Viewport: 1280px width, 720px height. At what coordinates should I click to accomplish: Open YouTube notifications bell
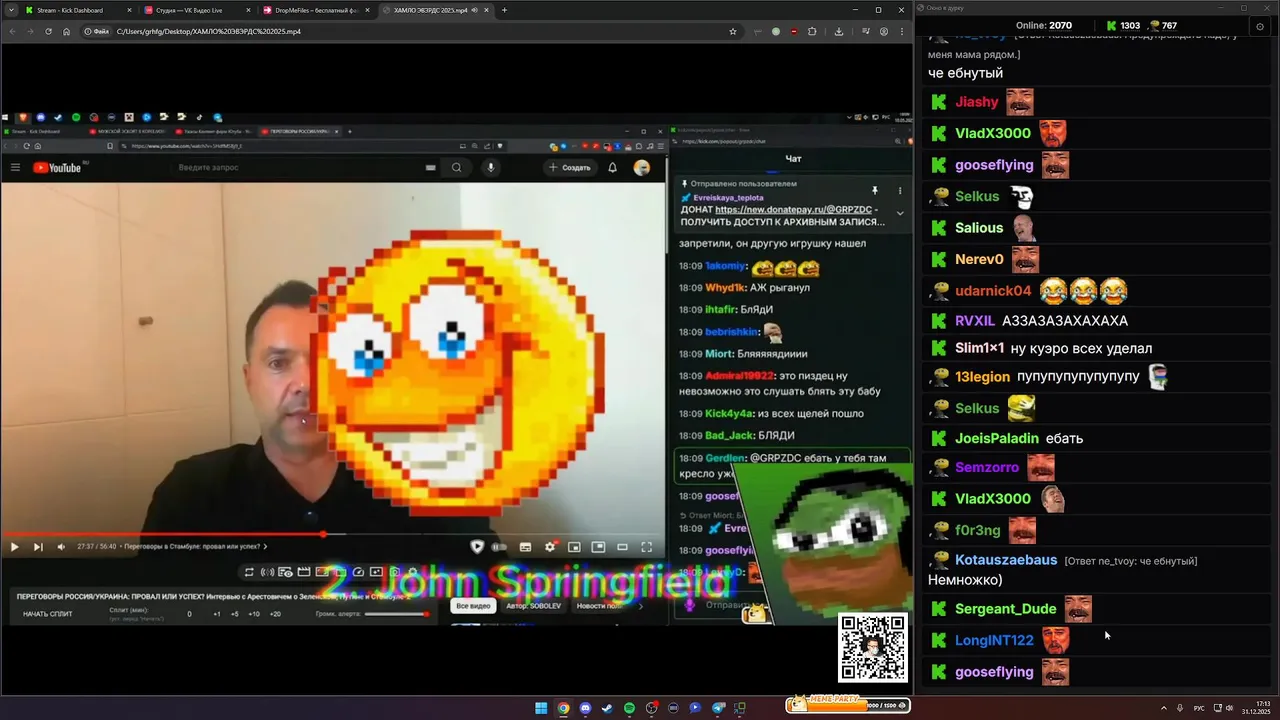[x=612, y=167]
